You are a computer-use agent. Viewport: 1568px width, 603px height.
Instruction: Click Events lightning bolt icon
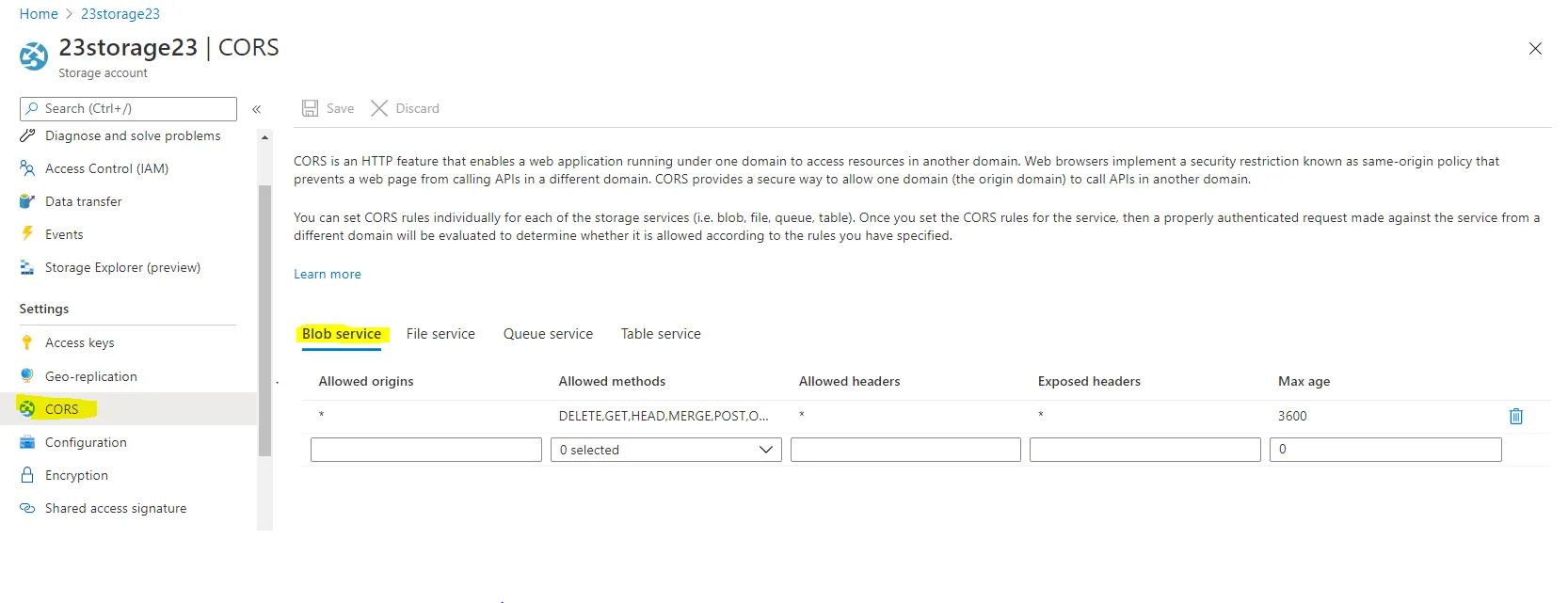(27, 234)
